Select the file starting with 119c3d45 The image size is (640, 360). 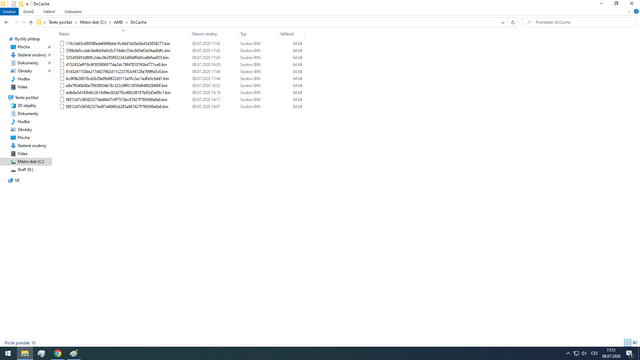pos(118,44)
